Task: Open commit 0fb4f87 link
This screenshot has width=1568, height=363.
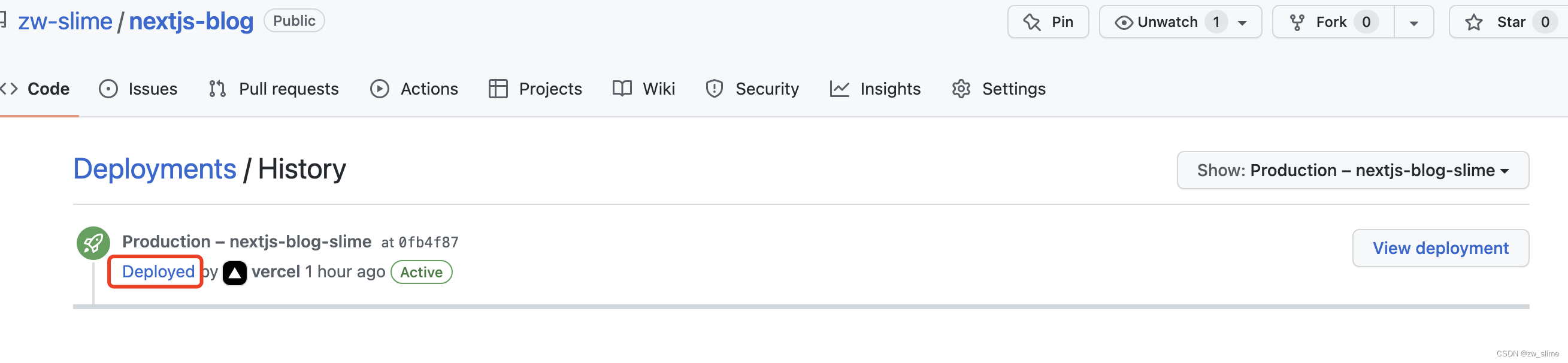Action: (x=428, y=243)
